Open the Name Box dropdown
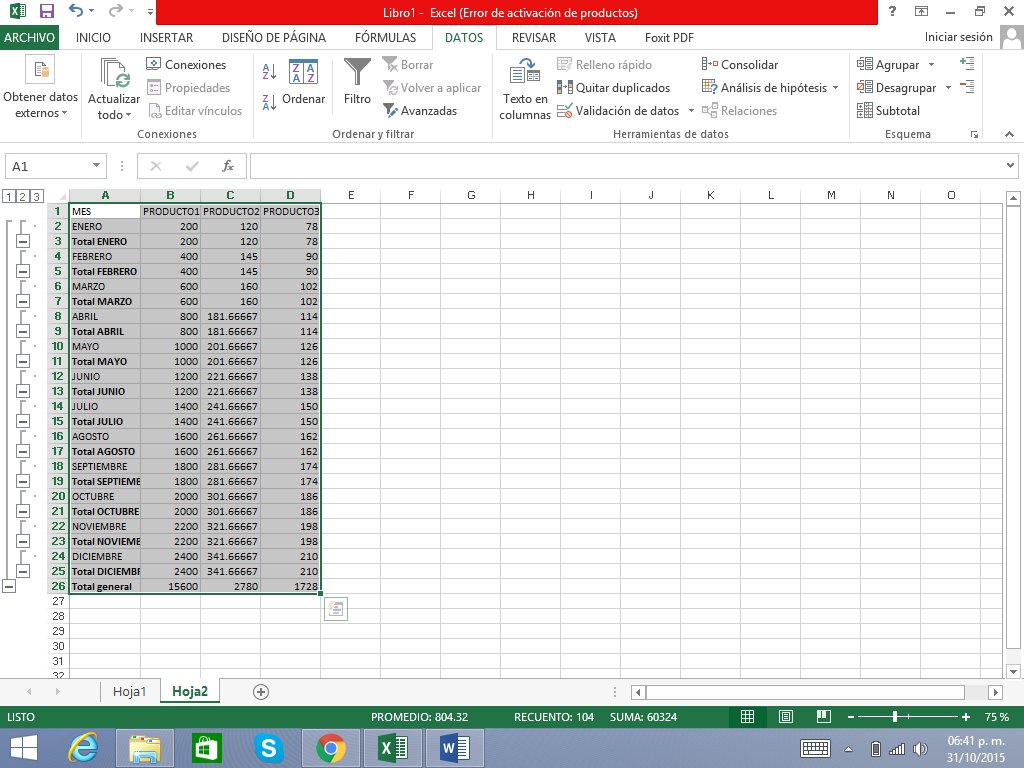 [97, 166]
